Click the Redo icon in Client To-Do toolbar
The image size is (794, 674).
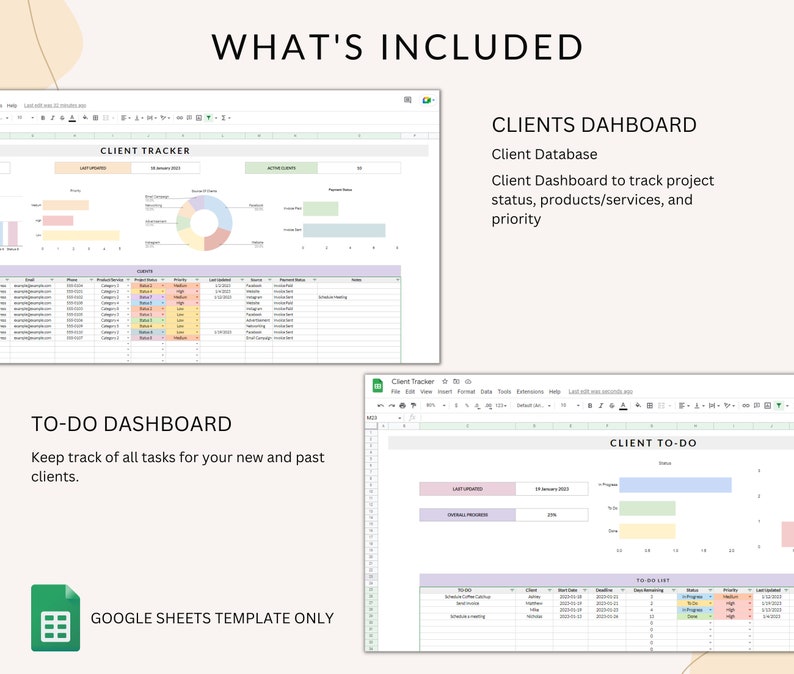pos(391,406)
